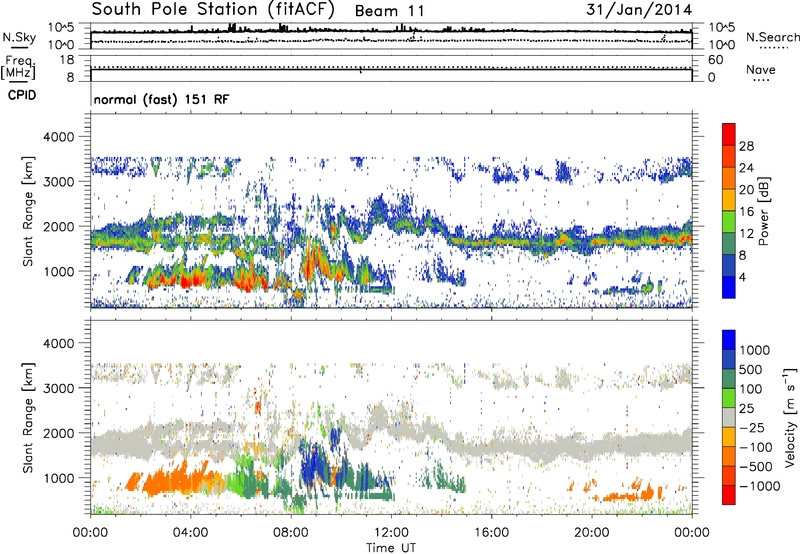The image size is (800, 554).
Task: Click the '20:00' time axis label
Action: click(591, 533)
